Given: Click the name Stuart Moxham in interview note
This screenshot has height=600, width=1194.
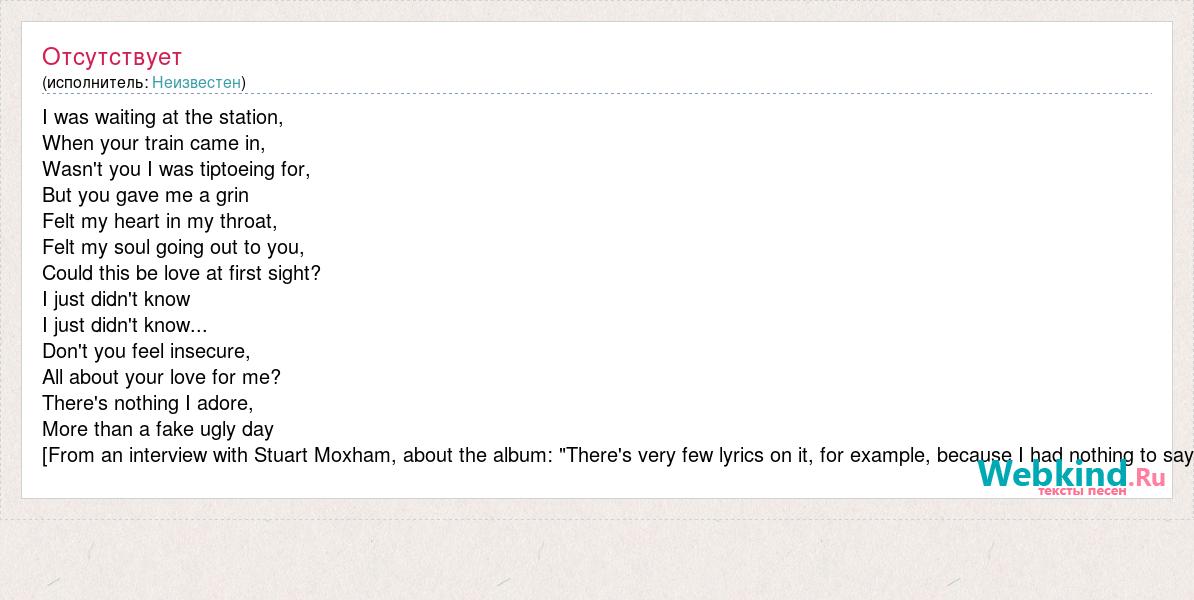Looking at the screenshot, I should point(325,455).
